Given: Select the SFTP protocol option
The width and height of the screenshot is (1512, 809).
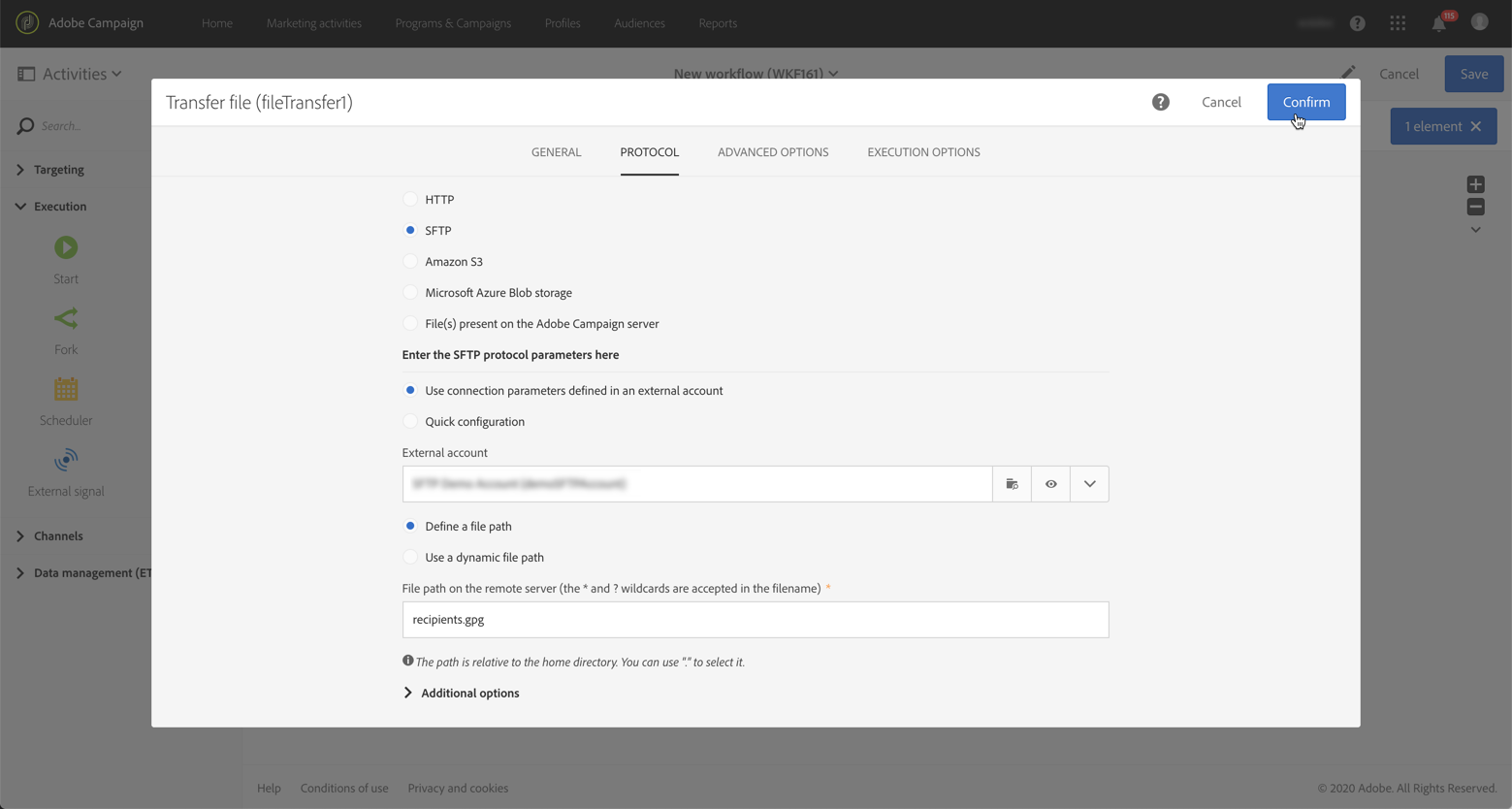Looking at the screenshot, I should point(410,230).
